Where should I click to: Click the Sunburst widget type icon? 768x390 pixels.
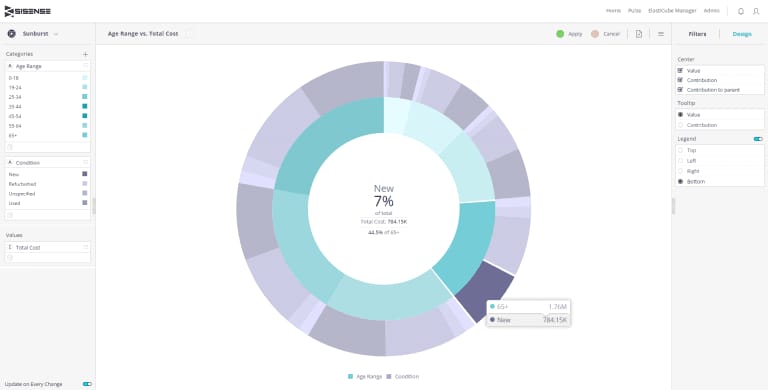point(11,34)
